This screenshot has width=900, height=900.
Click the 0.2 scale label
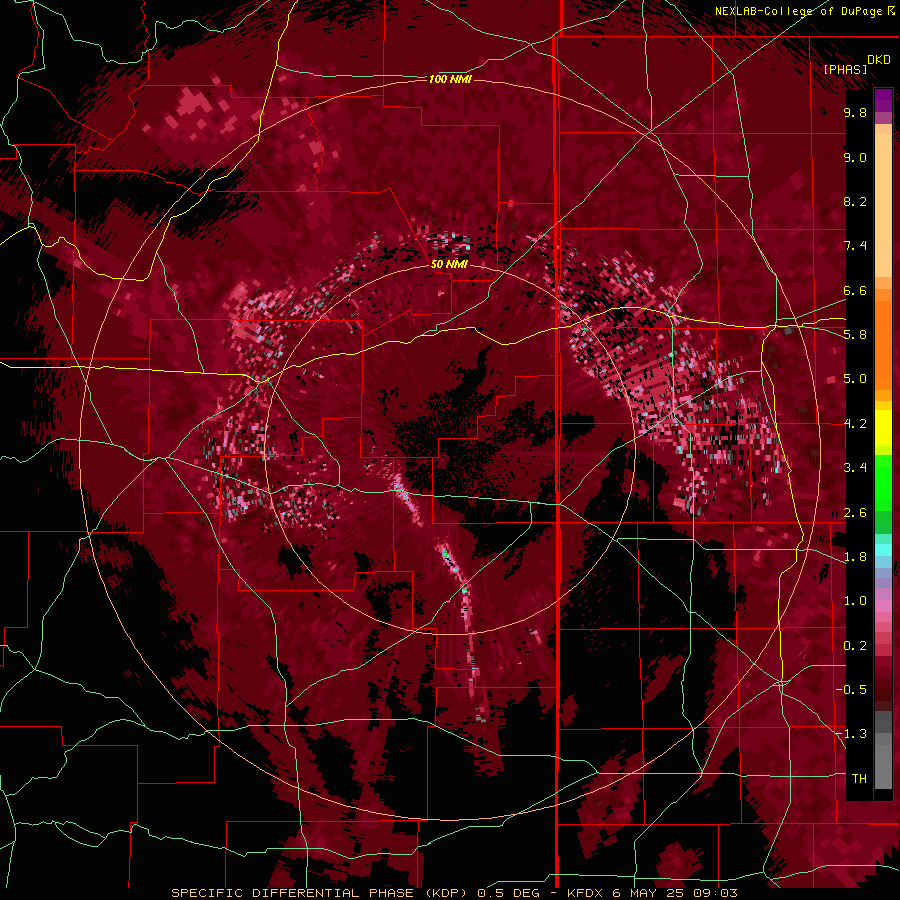[855, 646]
